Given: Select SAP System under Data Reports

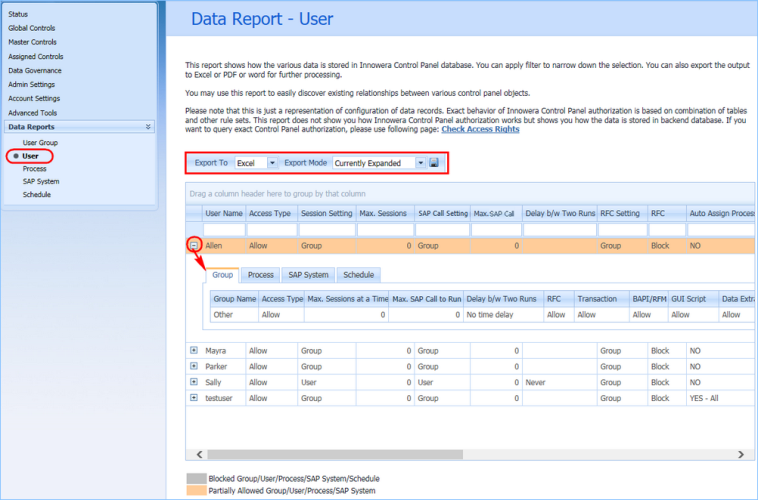Looking at the screenshot, I should point(41,181).
